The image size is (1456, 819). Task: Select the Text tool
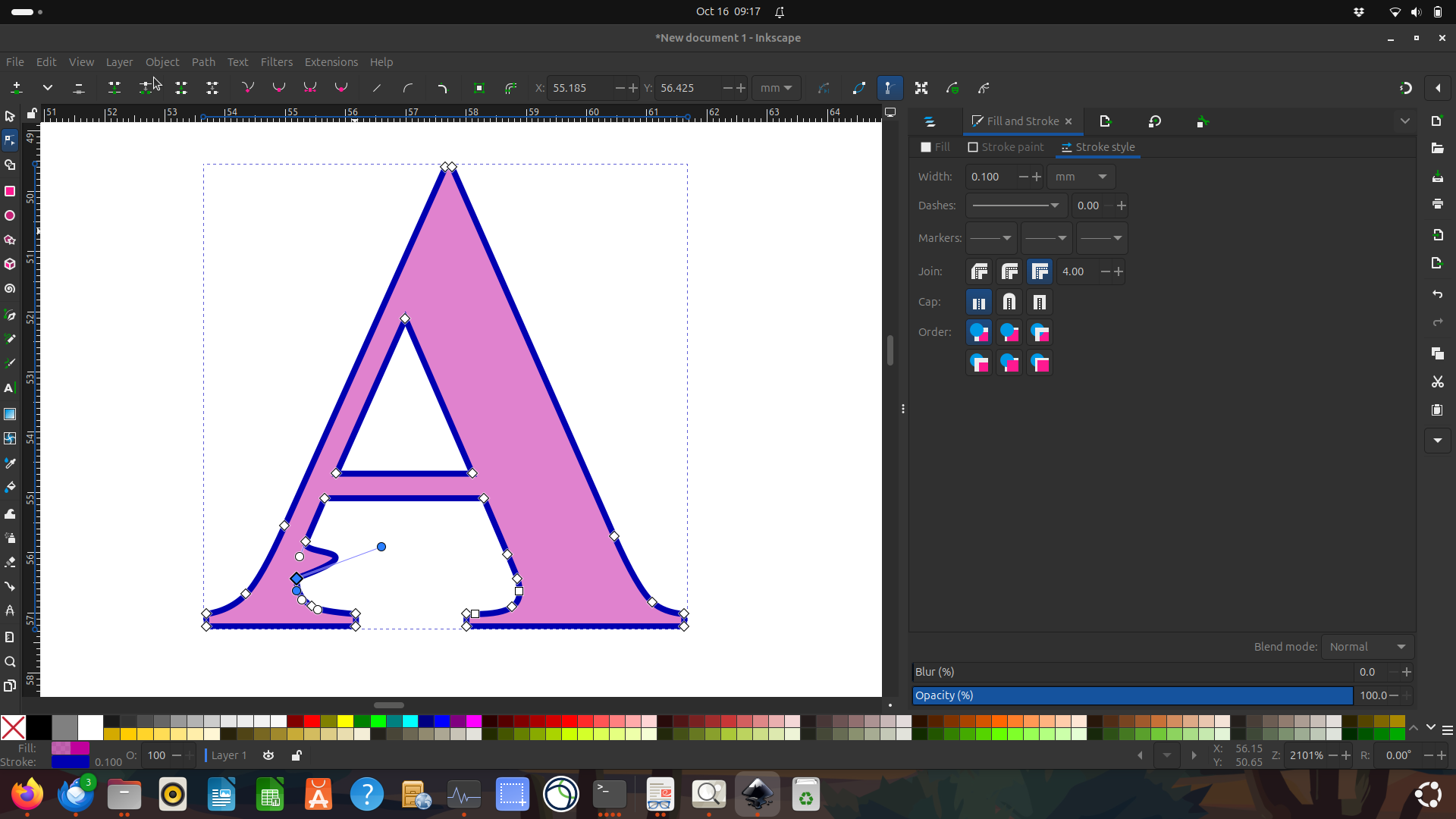10,388
